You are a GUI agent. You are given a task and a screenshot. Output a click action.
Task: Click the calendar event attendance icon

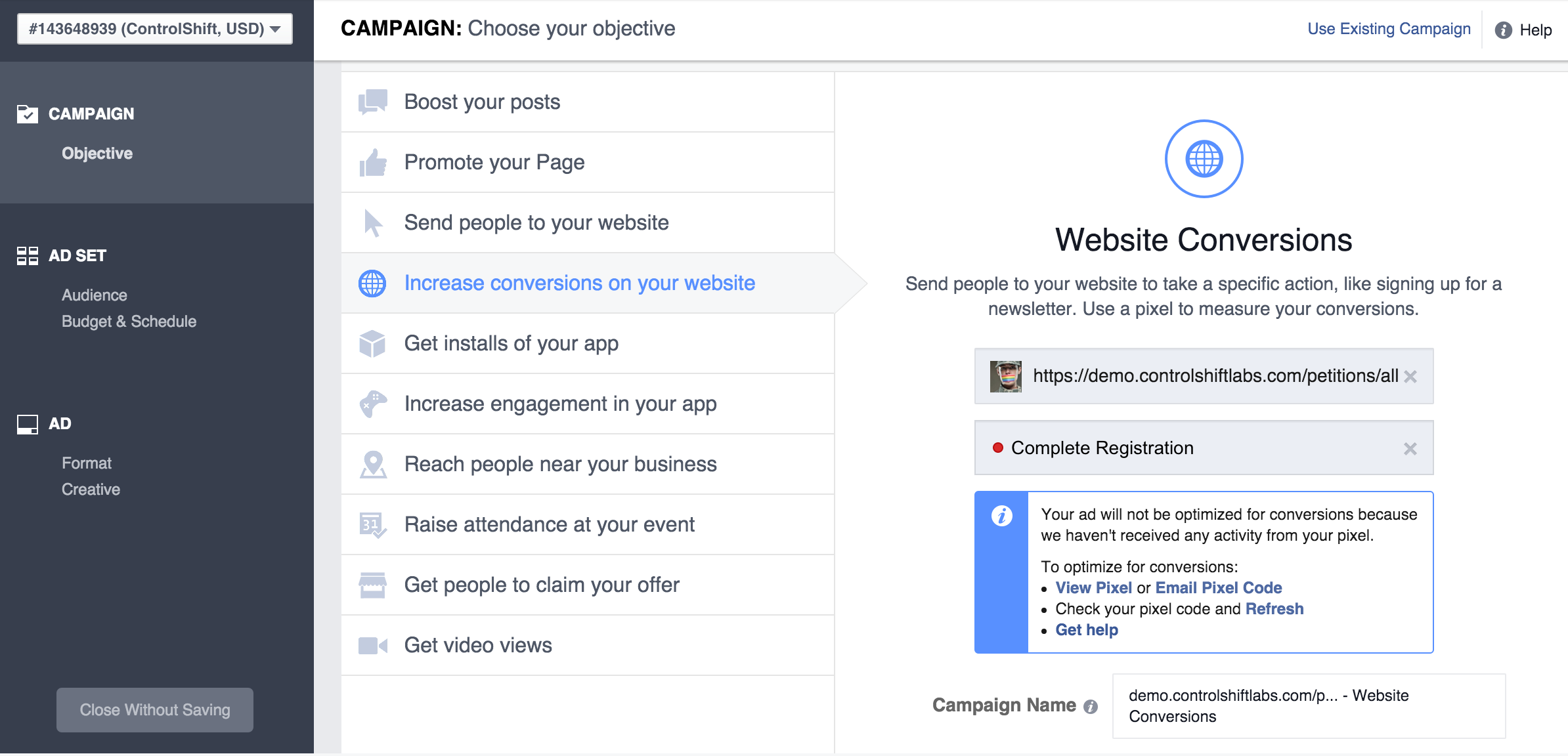click(372, 525)
